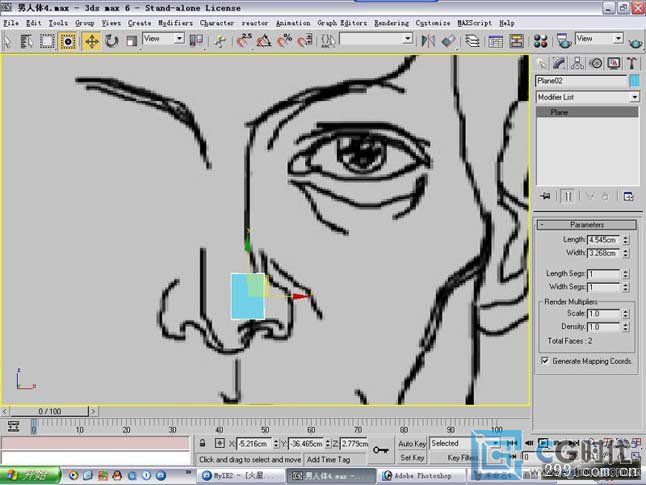This screenshot has height=485, width=646.
Task: Toggle Angle Snap
Action: (x=264, y=41)
